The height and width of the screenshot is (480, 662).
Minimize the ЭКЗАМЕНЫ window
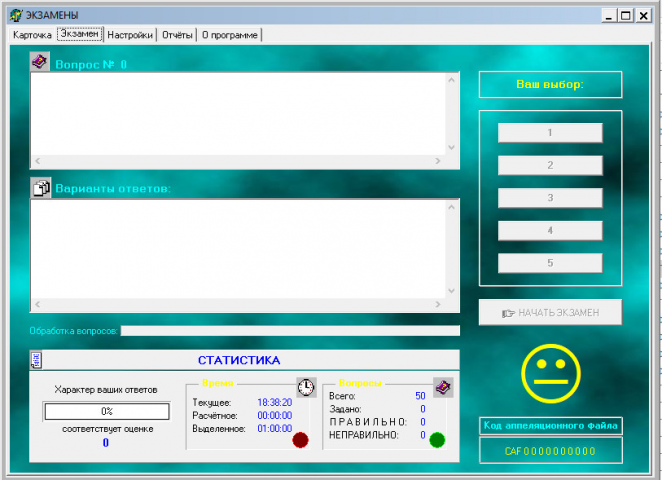pyautogui.click(x=608, y=16)
